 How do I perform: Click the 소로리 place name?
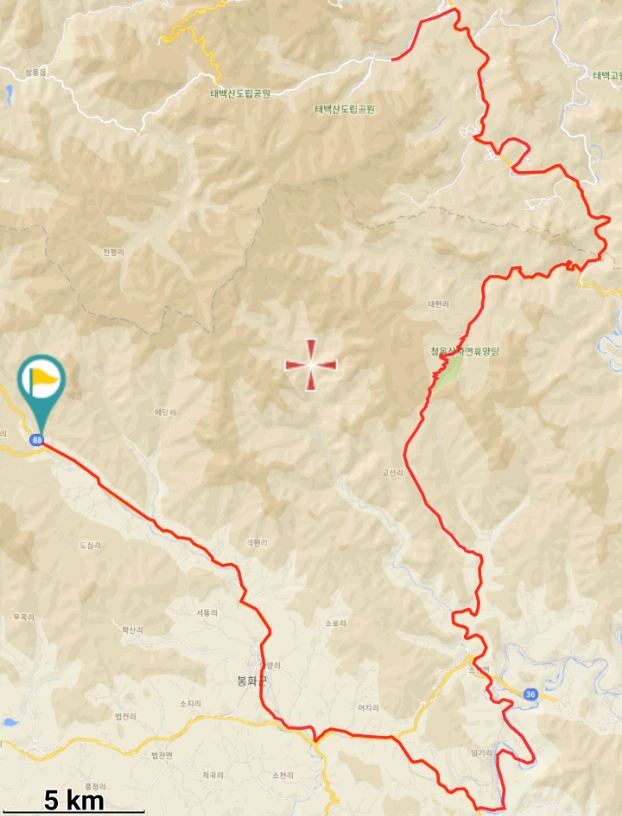click(335, 623)
